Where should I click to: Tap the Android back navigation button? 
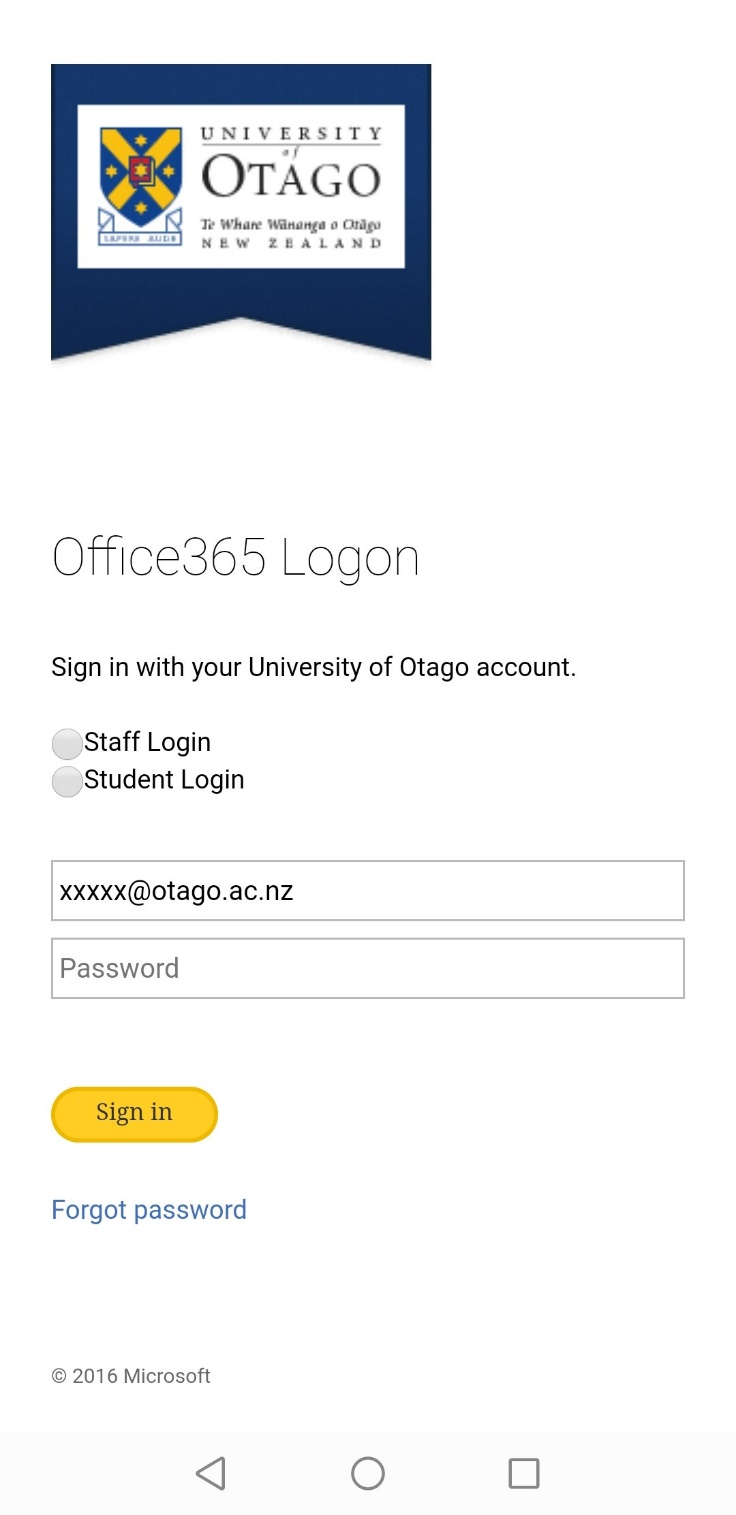click(211, 1473)
